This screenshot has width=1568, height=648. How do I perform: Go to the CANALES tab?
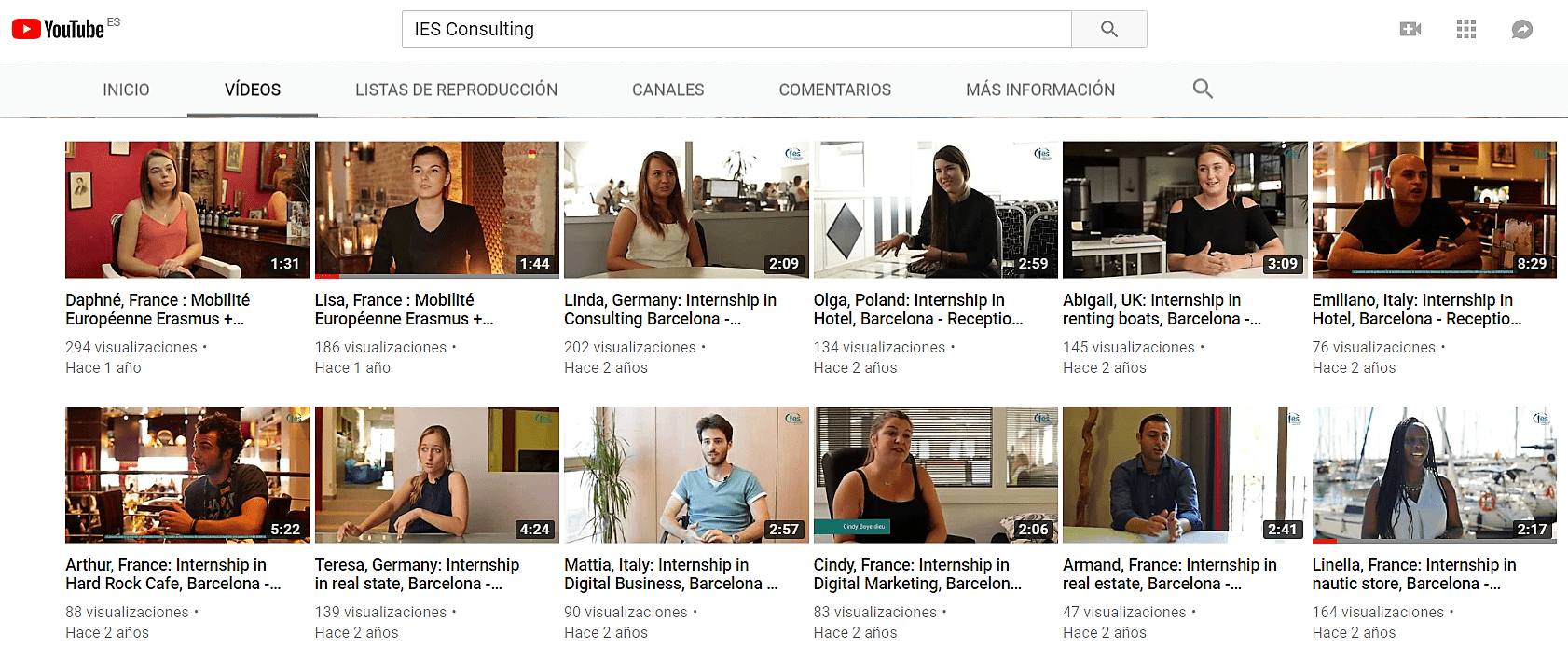(667, 90)
